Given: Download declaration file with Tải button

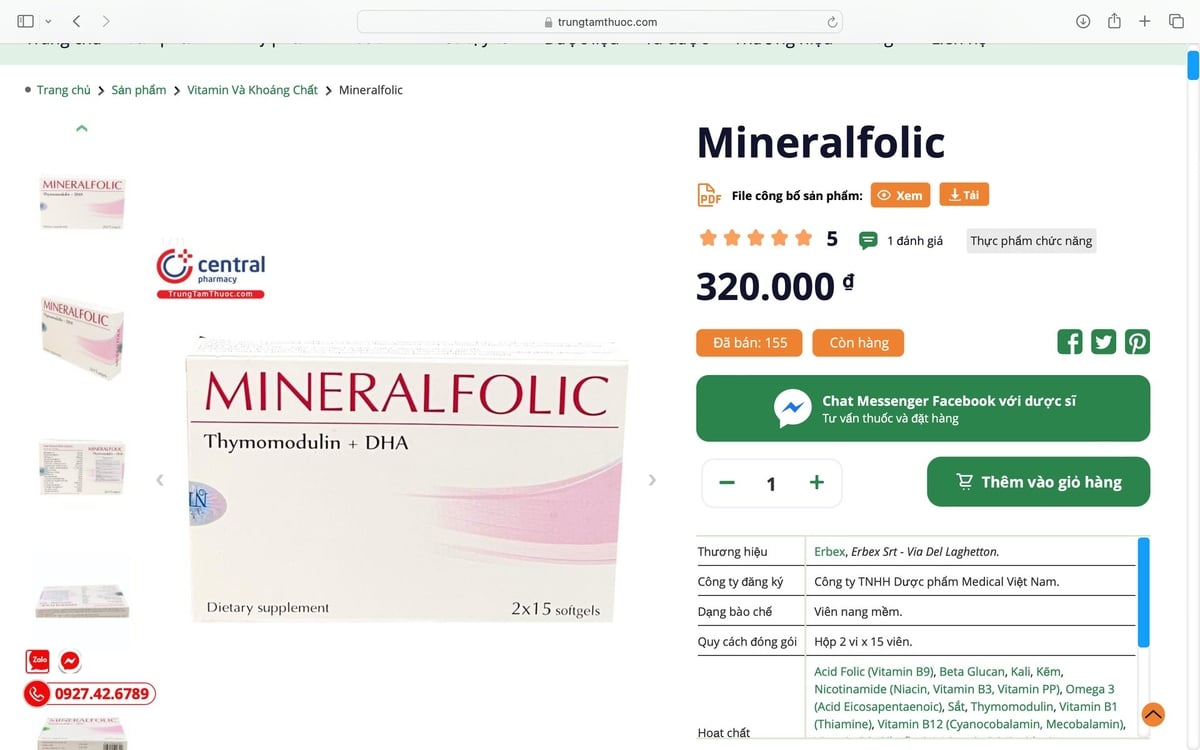Looking at the screenshot, I should click(x=964, y=195).
